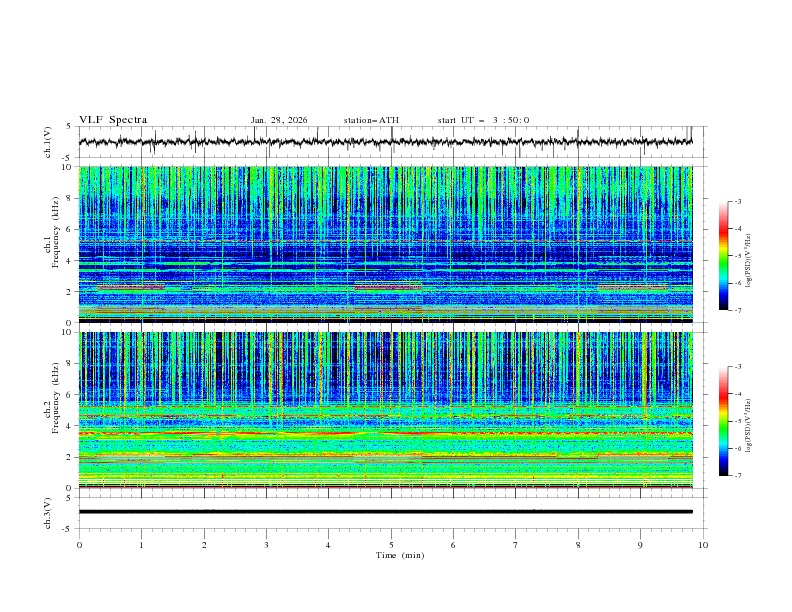The height and width of the screenshot is (612, 792).
Task: Click the ch.2 spectrogram panel
Action: point(390,409)
